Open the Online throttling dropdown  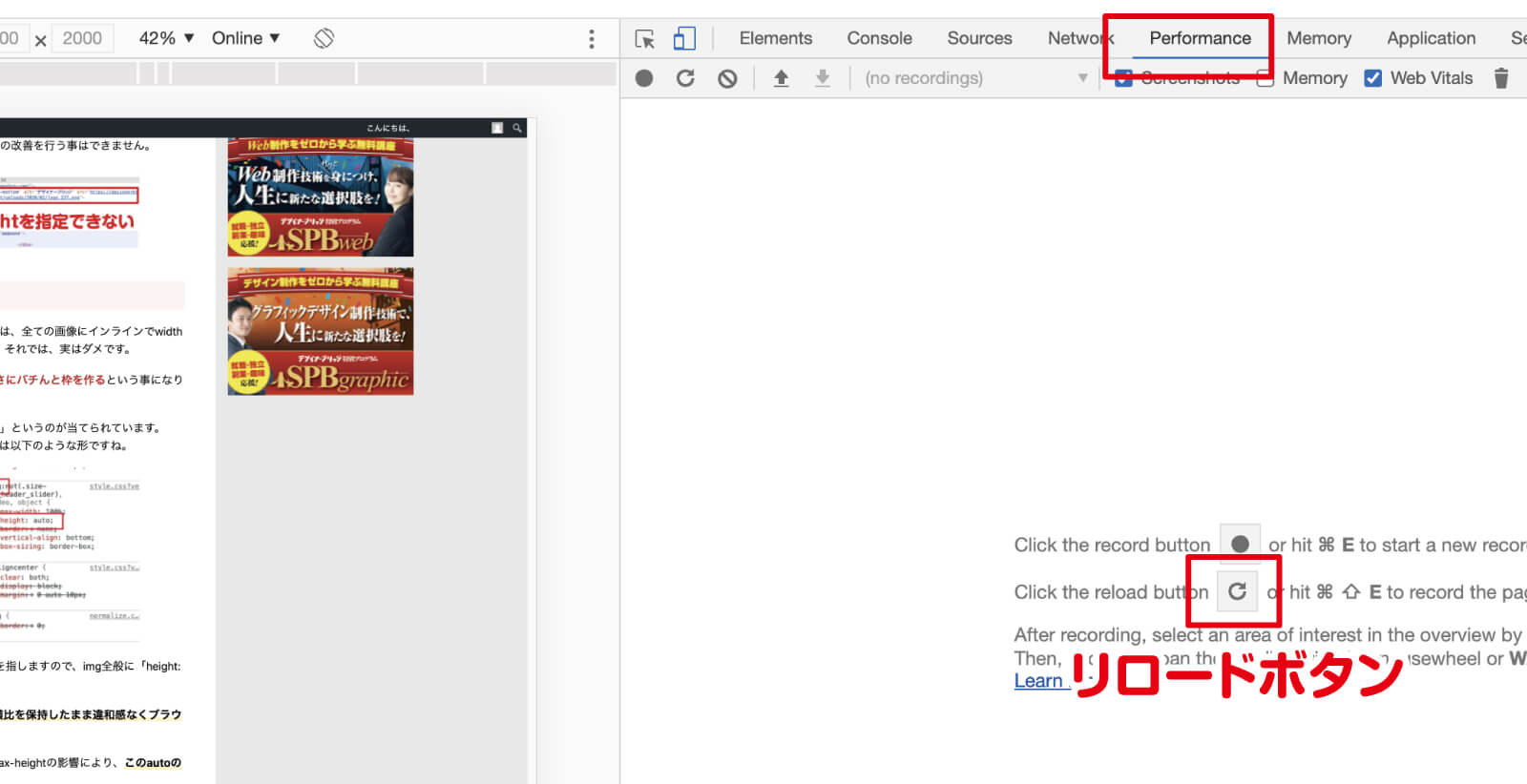click(x=245, y=38)
